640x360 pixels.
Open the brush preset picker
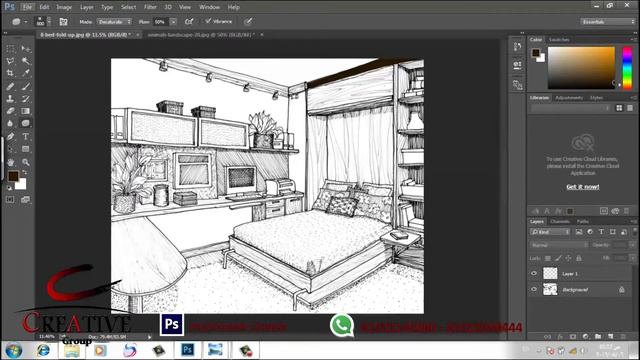[x=43, y=21]
